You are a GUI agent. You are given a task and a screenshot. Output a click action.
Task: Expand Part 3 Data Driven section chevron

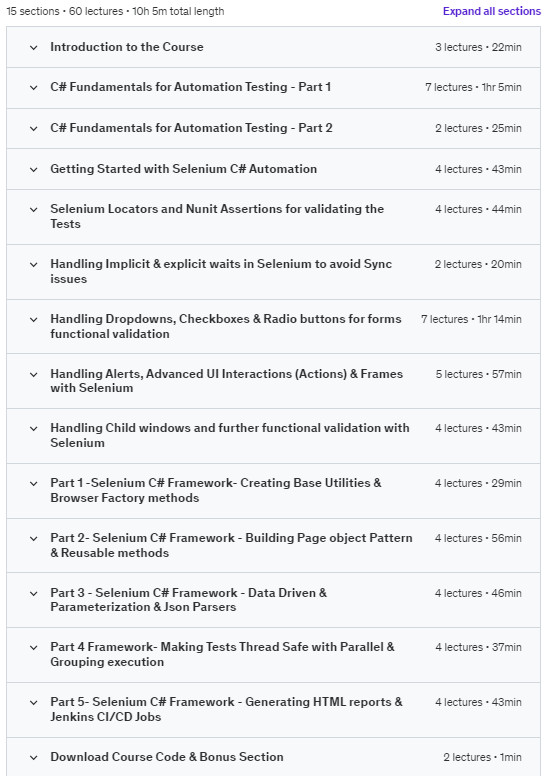34,593
